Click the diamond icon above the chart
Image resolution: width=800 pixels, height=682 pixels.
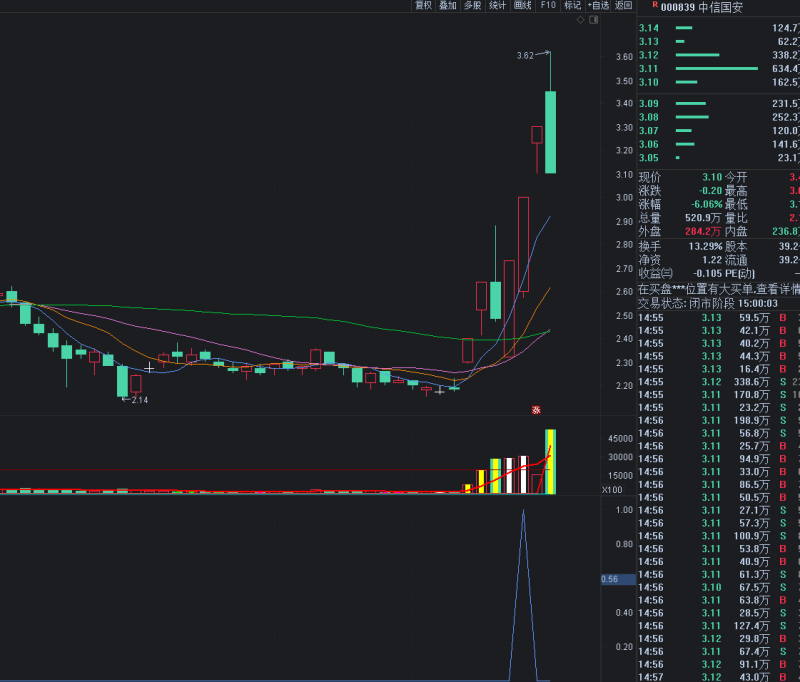[x=580, y=19]
